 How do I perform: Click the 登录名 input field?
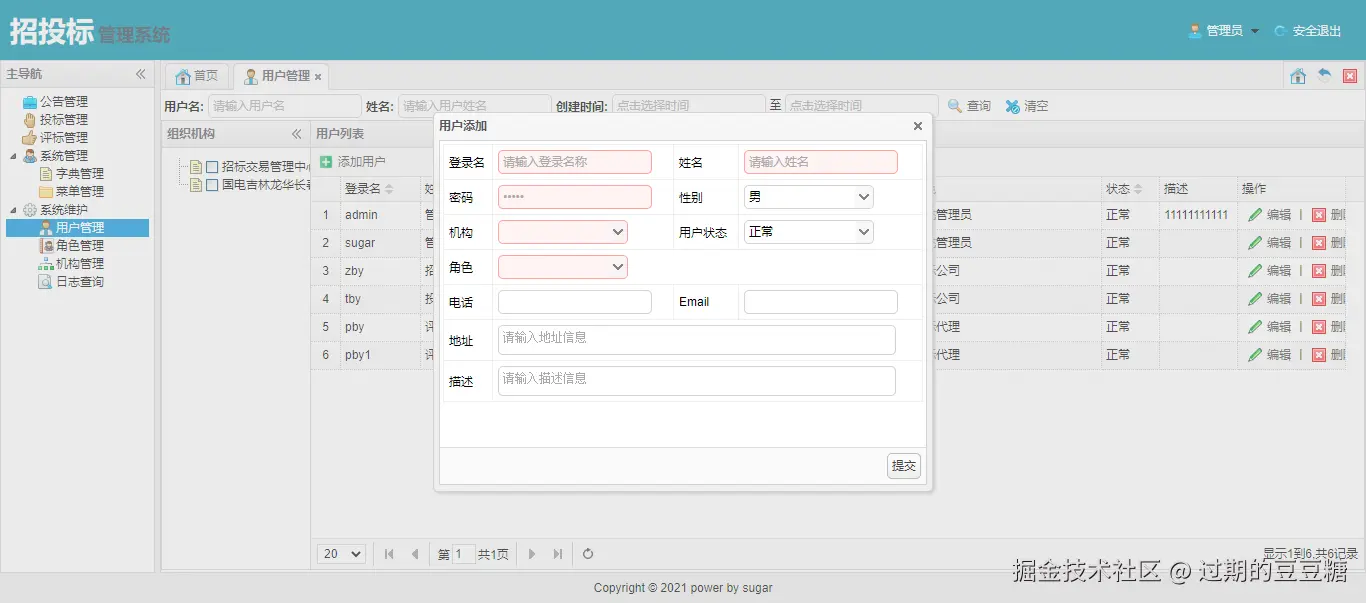pos(575,162)
